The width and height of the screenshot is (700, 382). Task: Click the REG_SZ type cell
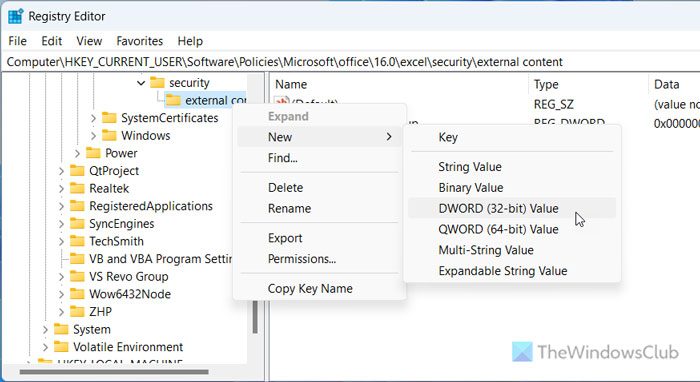(x=554, y=104)
